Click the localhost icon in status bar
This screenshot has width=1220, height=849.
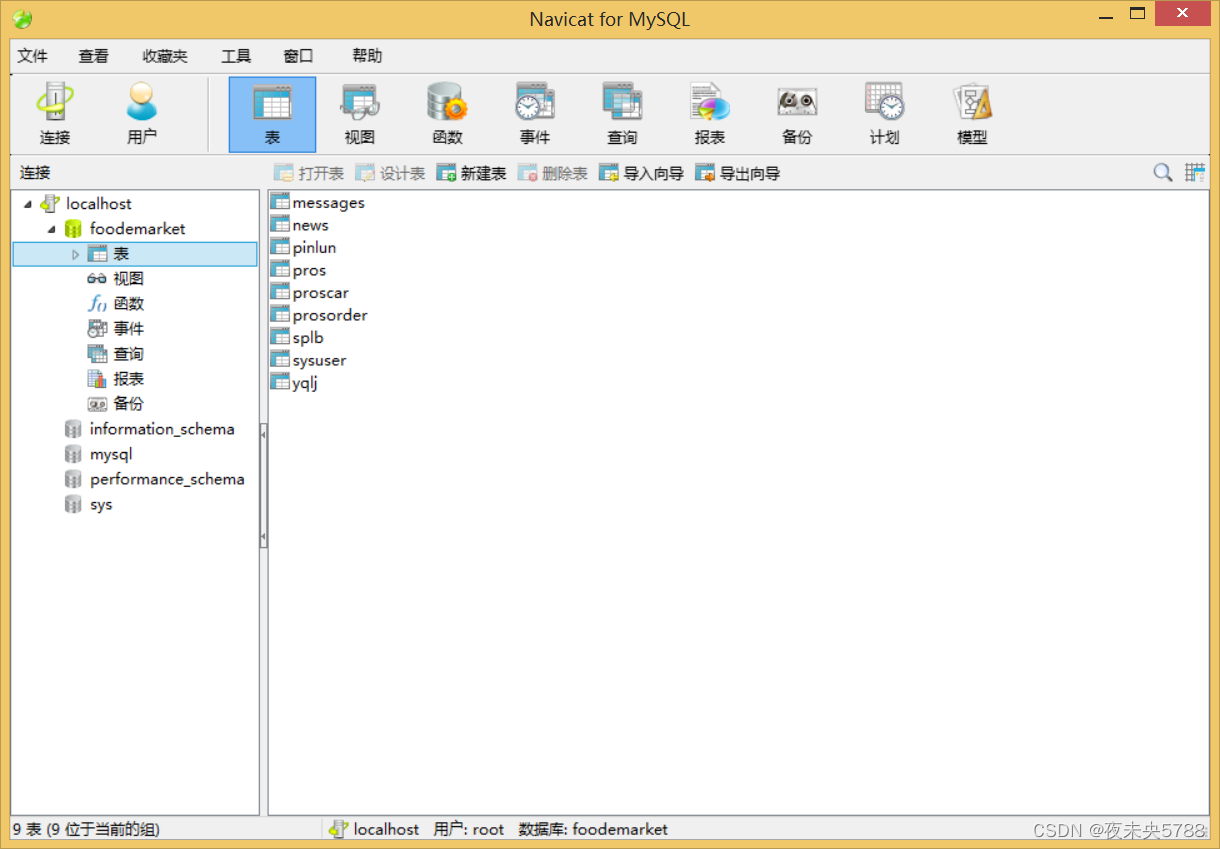338,829
